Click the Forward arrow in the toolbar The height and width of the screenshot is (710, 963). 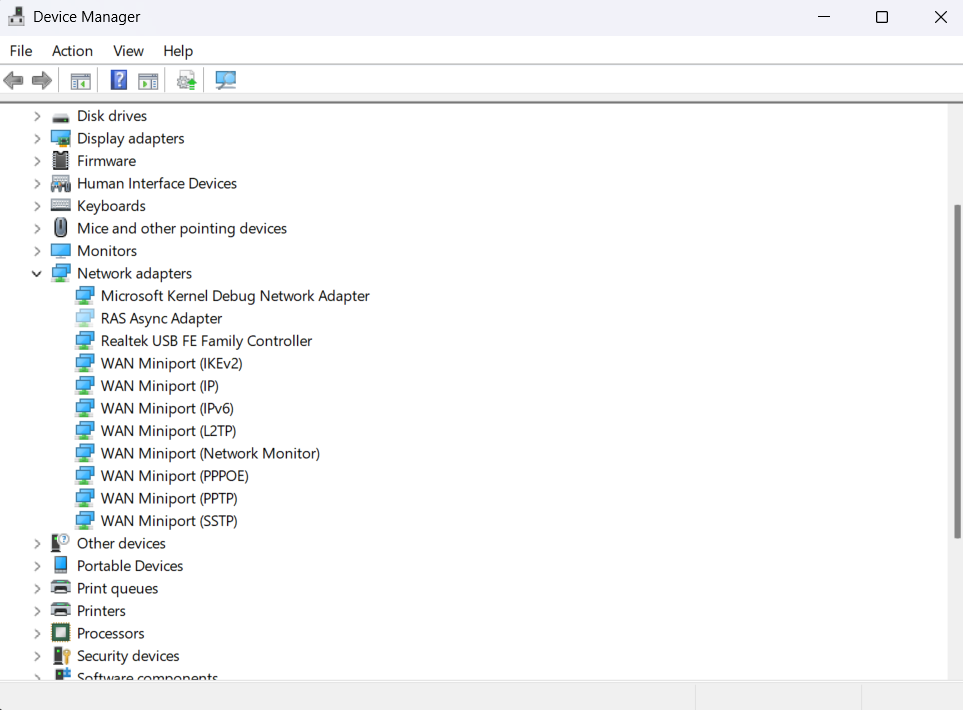point(42,80)
